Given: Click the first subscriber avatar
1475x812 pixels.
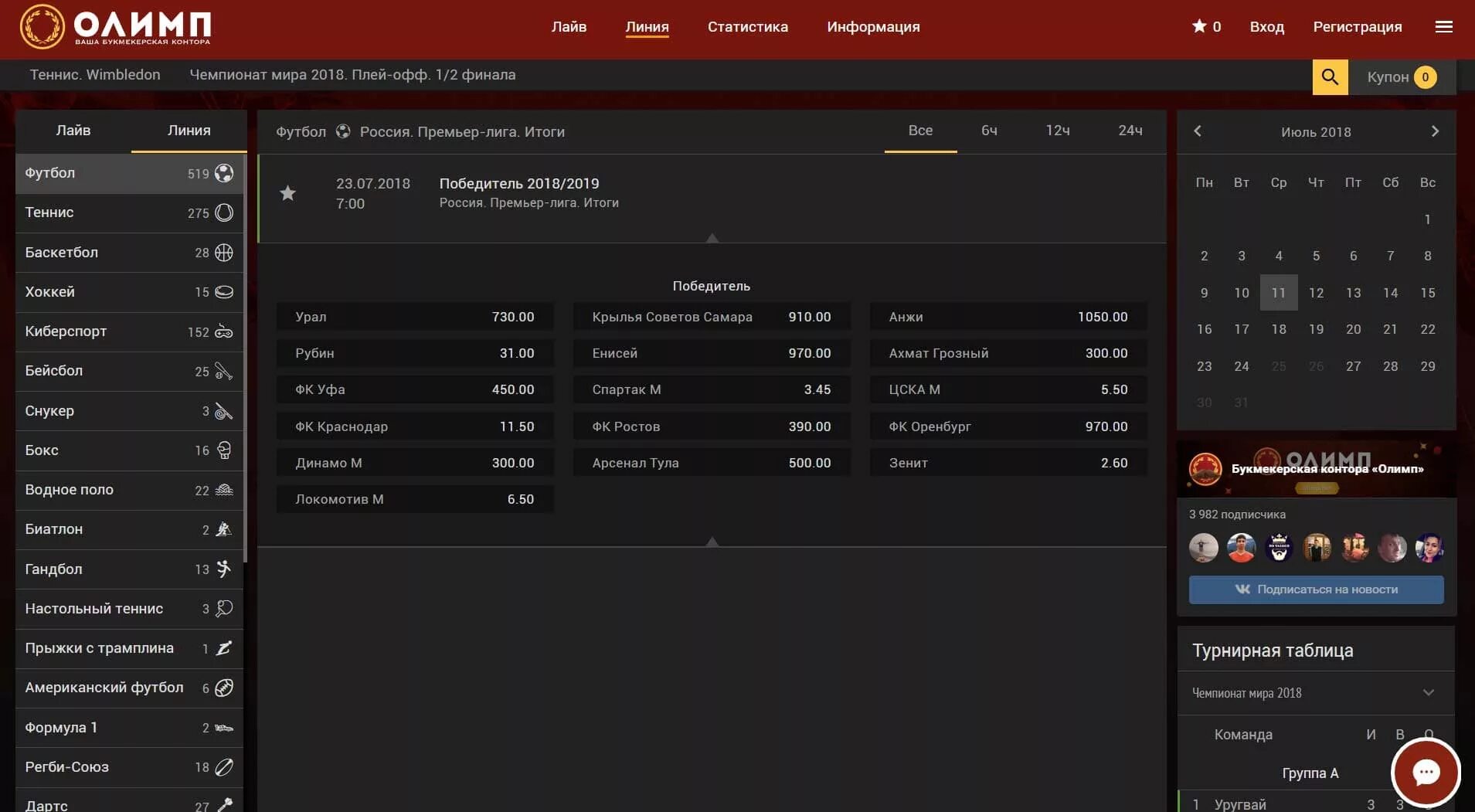Looking at the screenshot, I should pyautogui.click(x=1204, y=548).
